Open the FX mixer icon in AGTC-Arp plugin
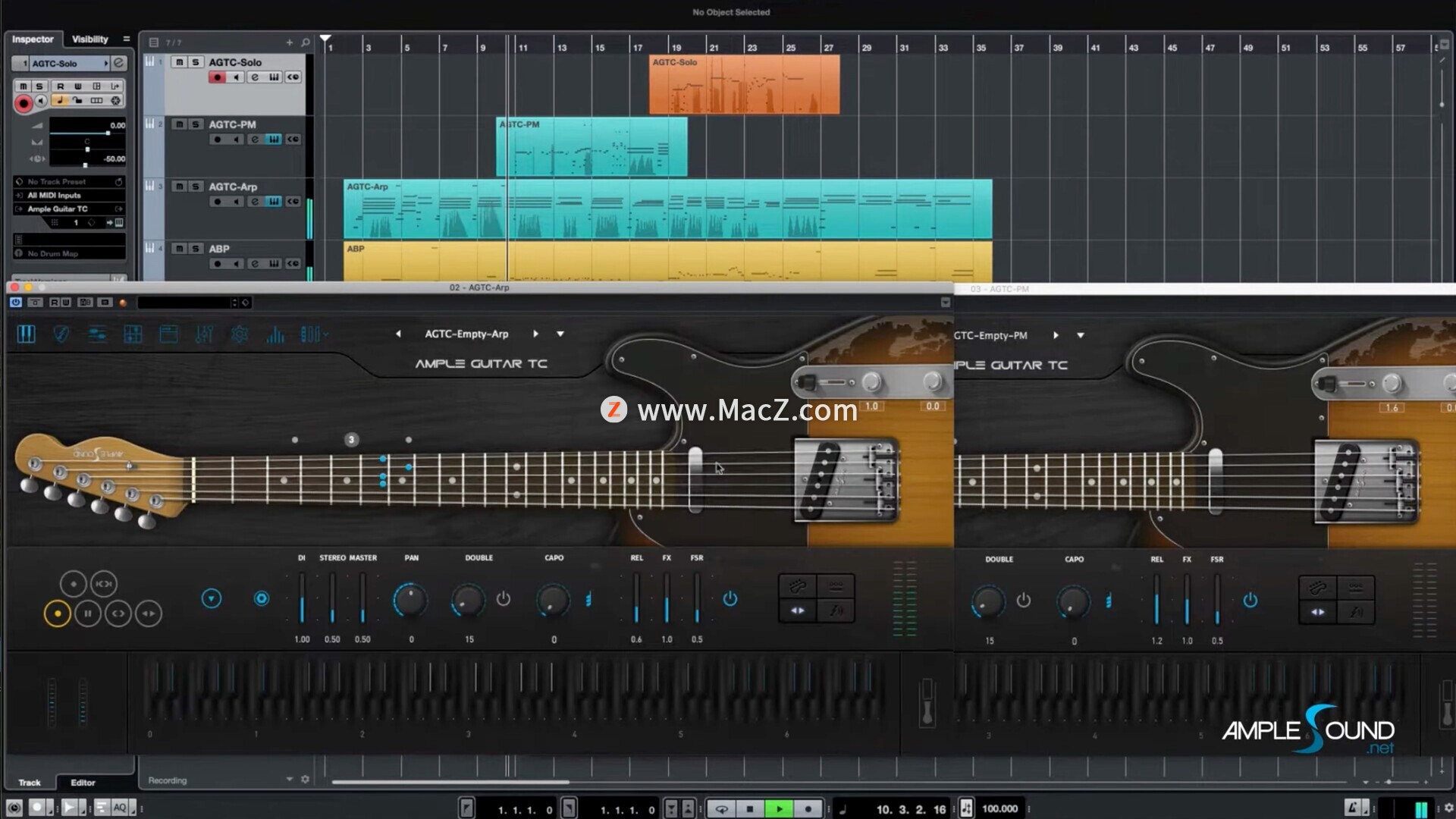The image size is (1456, 819). click(x=204, y=334)
